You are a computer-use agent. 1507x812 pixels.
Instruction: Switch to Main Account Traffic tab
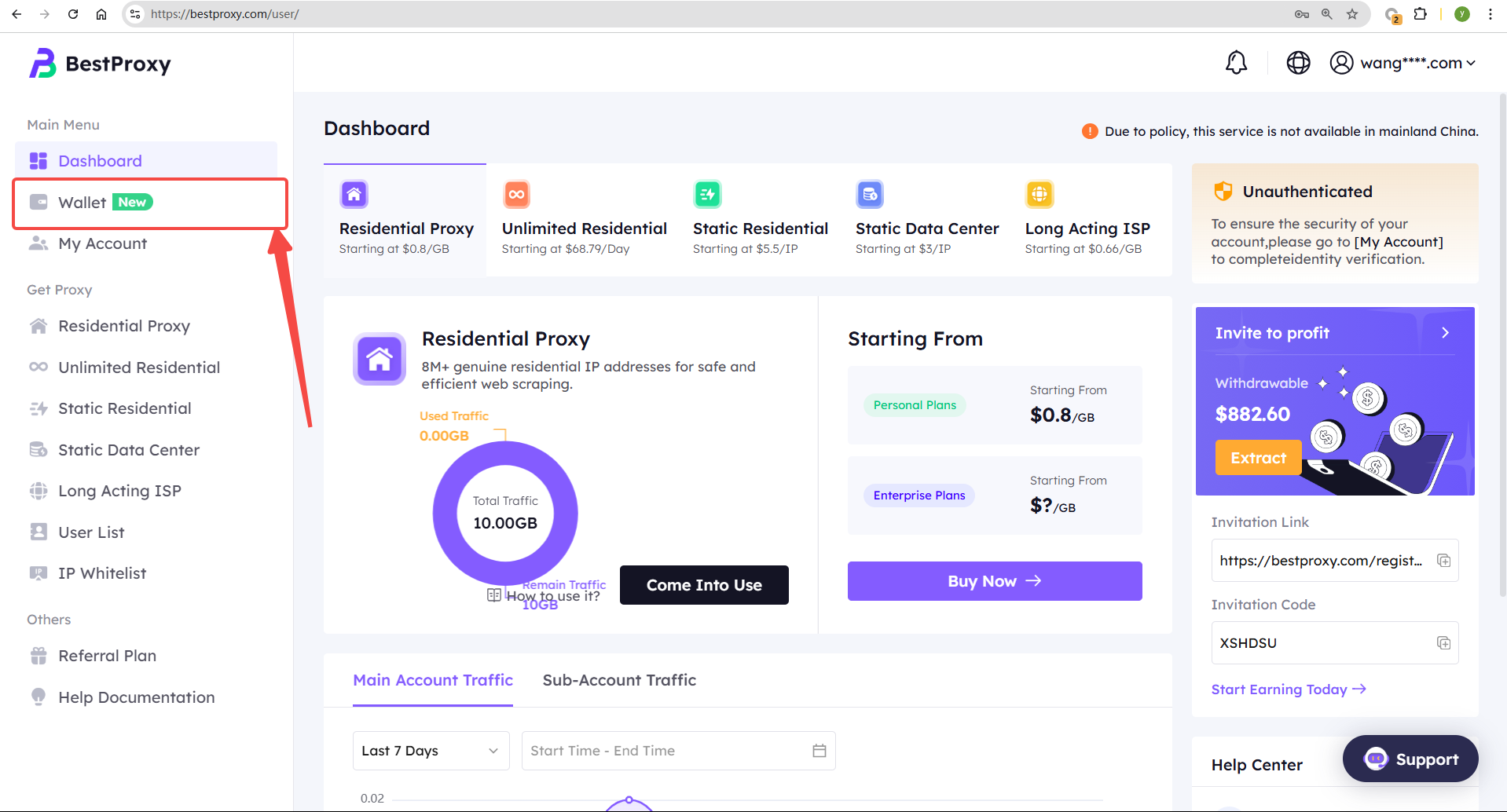pos(433,680)
